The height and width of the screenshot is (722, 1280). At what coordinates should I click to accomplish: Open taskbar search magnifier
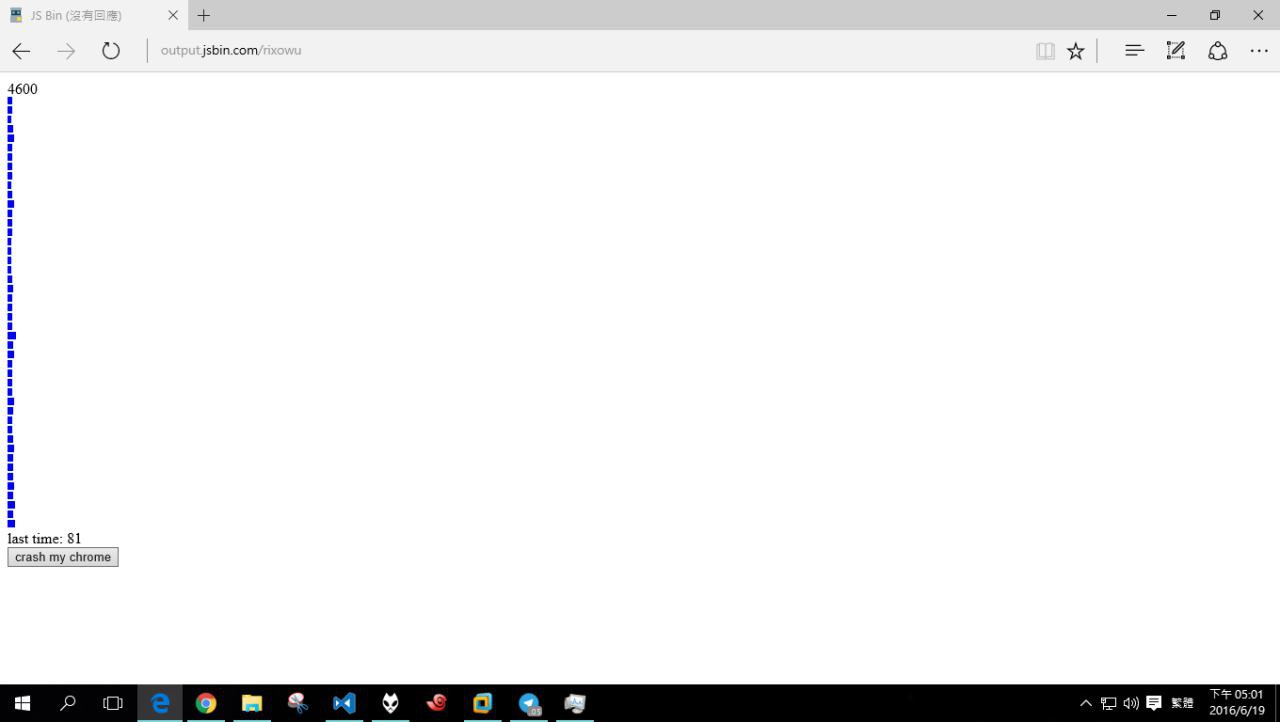[x=68, y=703]
